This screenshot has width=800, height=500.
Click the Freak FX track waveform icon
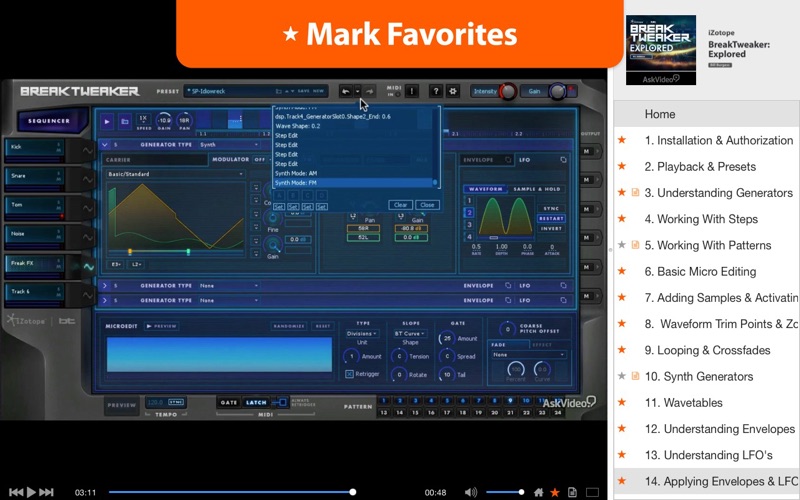[x=88, y=266]
